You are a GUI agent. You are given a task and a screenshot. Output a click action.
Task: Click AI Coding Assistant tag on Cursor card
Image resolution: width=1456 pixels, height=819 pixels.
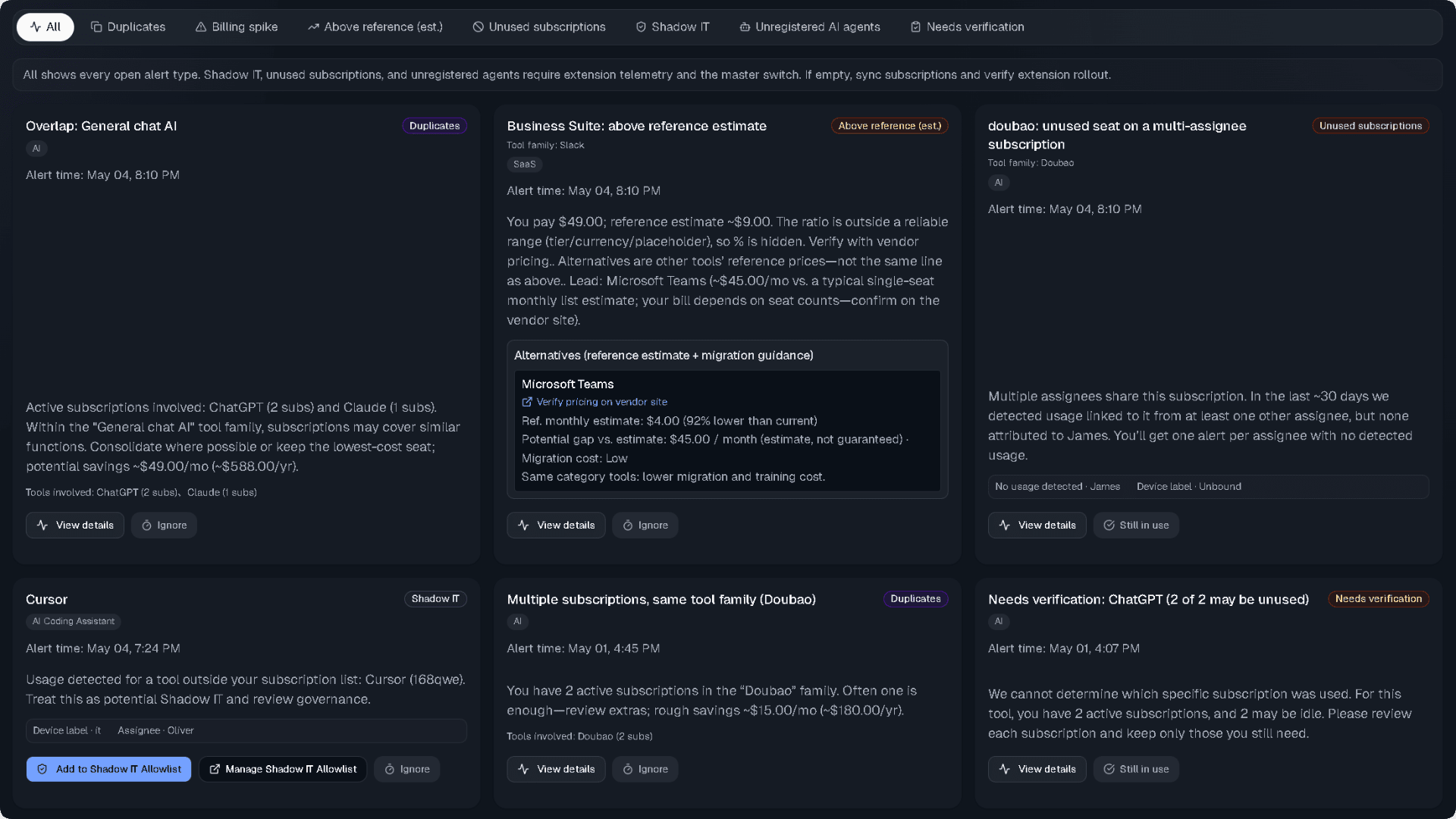tap(74, 622)
